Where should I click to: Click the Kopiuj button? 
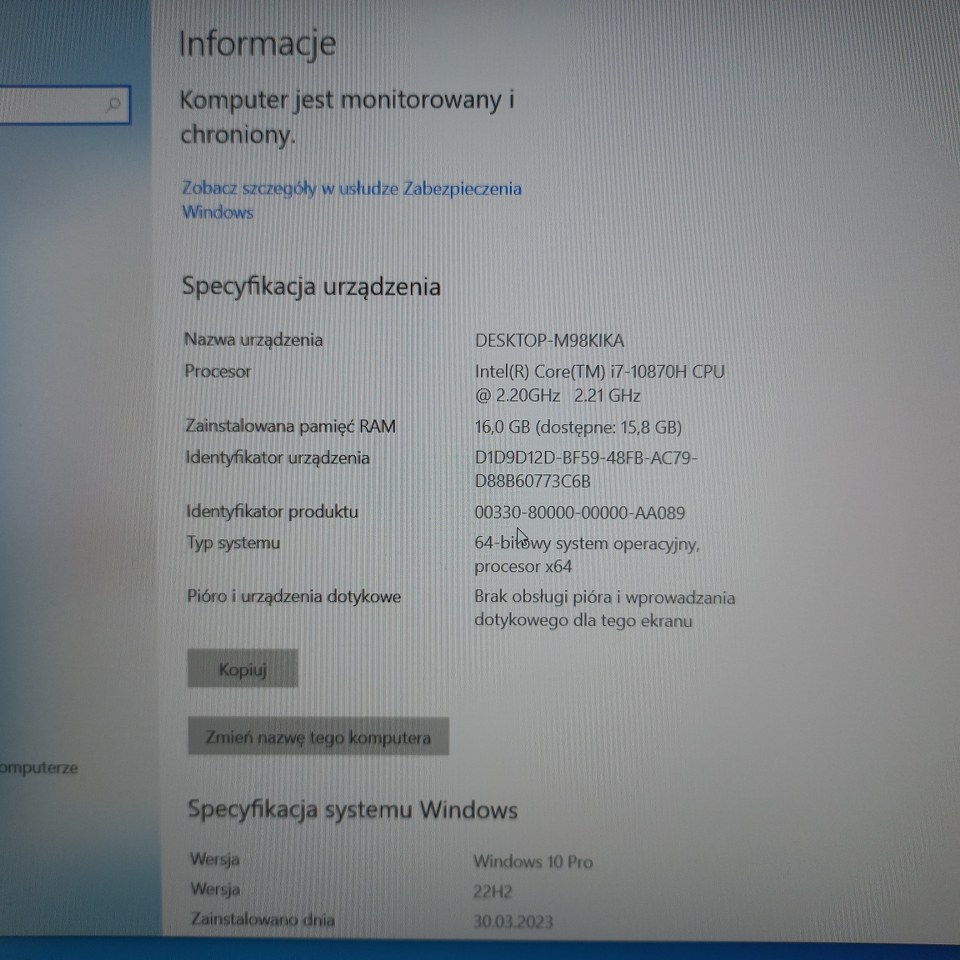242,669
